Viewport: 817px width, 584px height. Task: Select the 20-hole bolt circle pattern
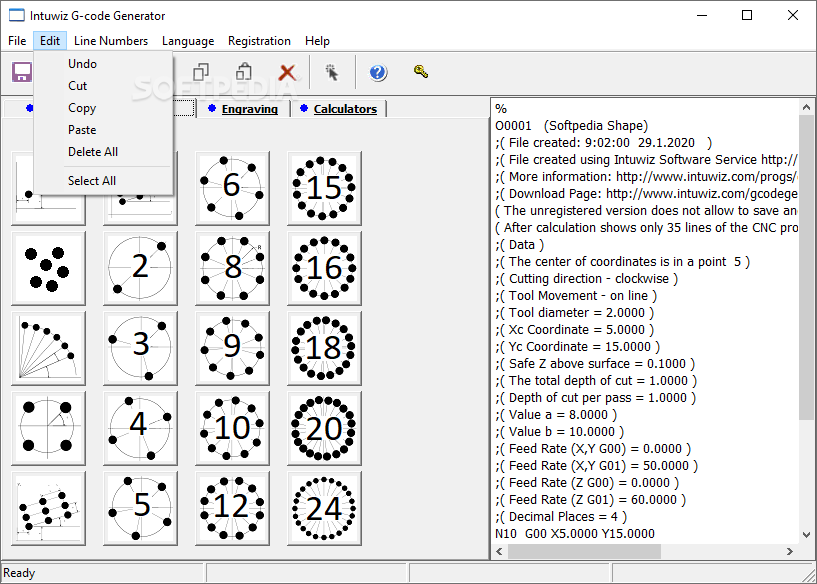coord(324,428)
